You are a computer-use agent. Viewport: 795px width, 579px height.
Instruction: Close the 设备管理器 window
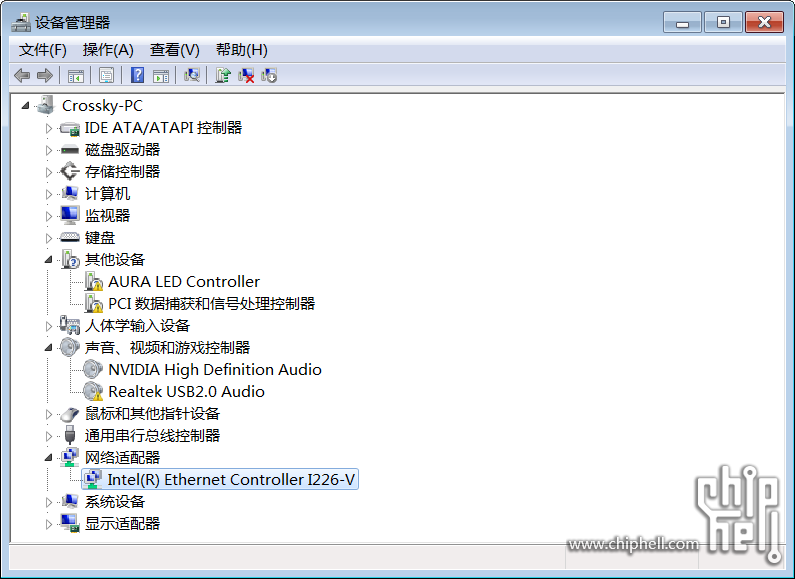tap(764, 22)
